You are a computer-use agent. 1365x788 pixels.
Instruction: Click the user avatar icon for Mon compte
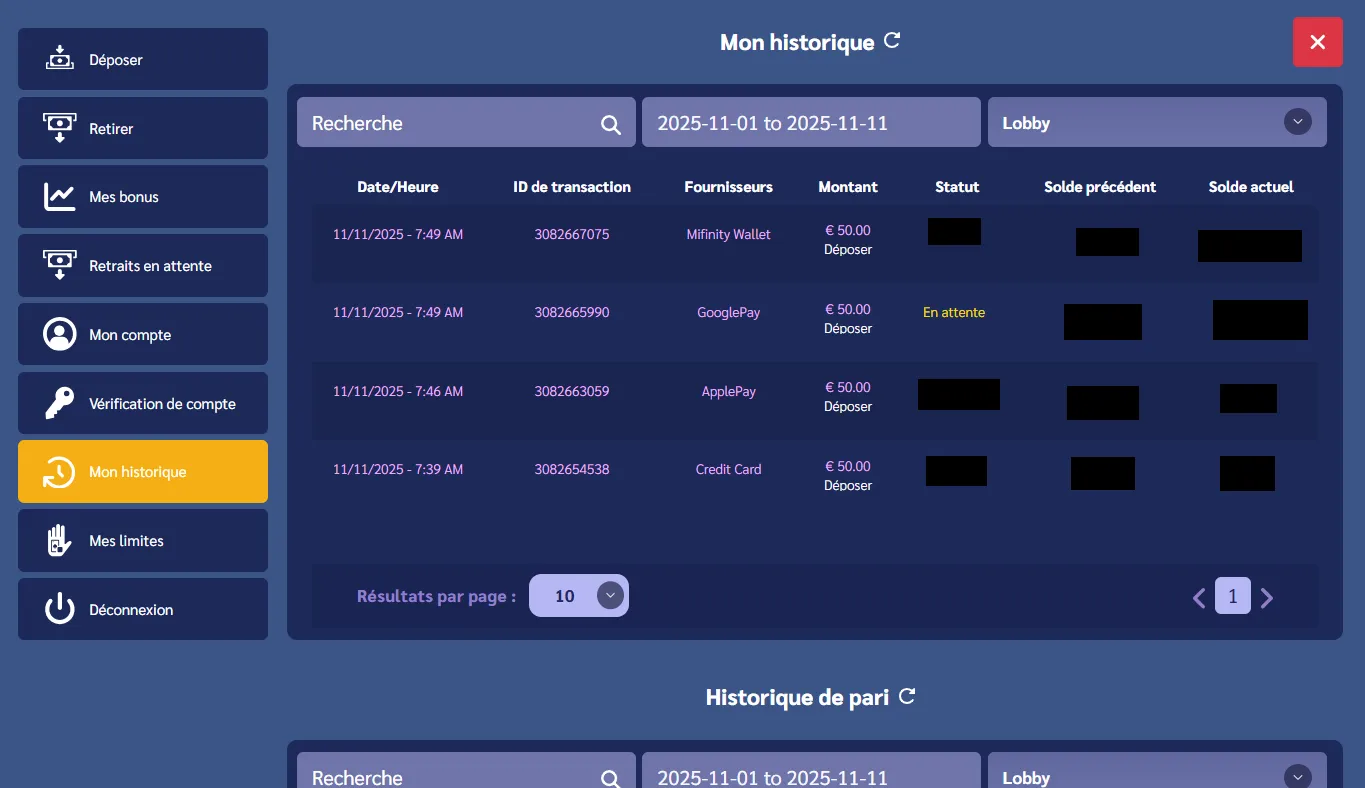click(x=60, y=334)
